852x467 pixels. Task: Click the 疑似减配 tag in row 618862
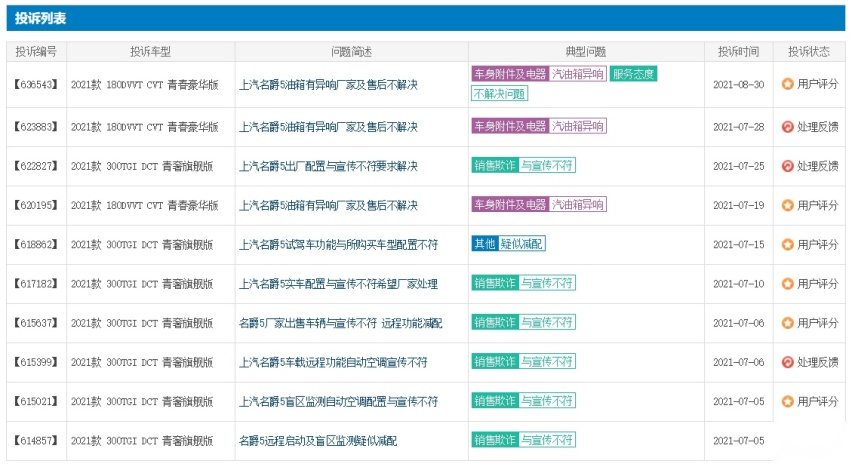tap(522, 244)
